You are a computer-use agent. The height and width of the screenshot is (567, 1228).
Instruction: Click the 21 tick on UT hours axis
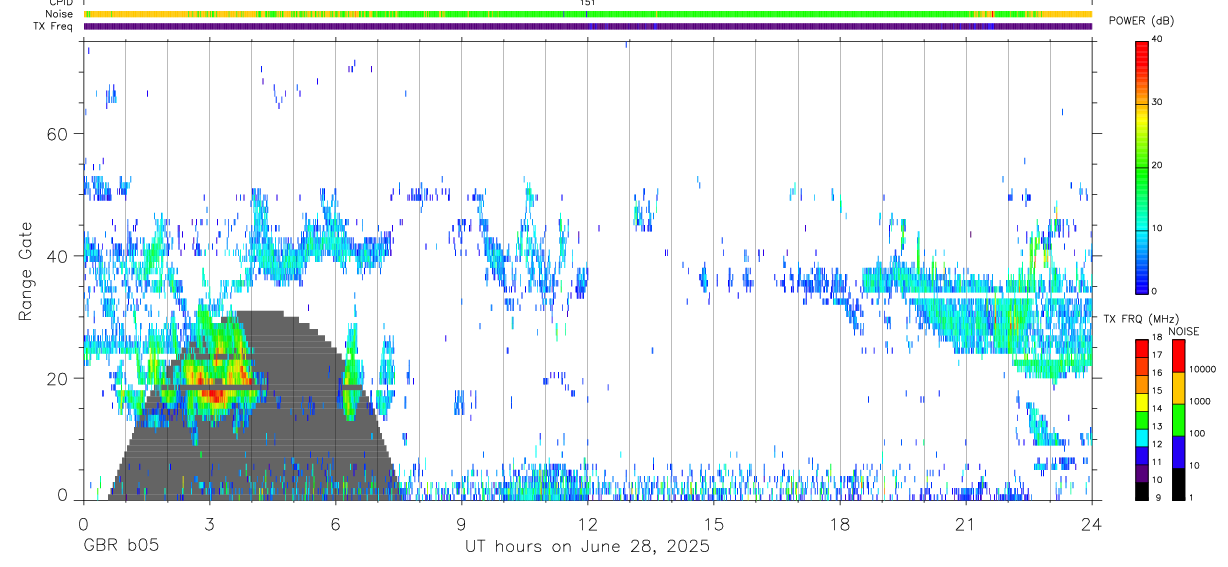[965, 523]
